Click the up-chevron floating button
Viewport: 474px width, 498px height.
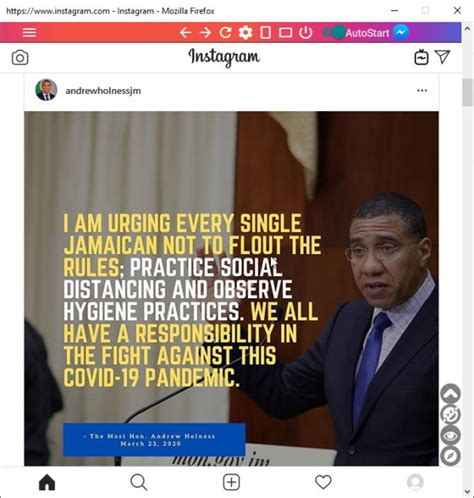pos(450,394)
